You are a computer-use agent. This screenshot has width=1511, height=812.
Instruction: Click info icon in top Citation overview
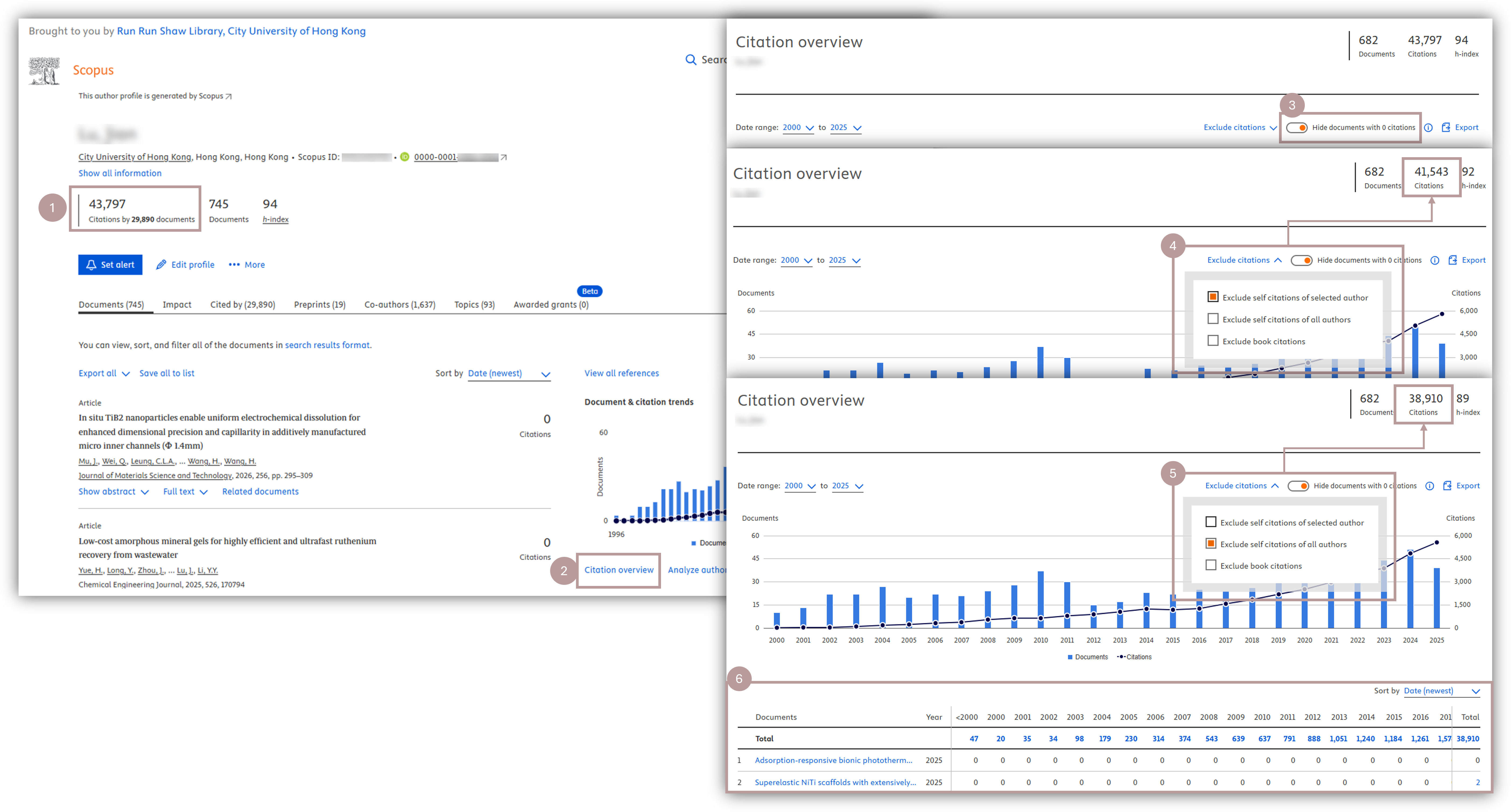click(1428, 127)
